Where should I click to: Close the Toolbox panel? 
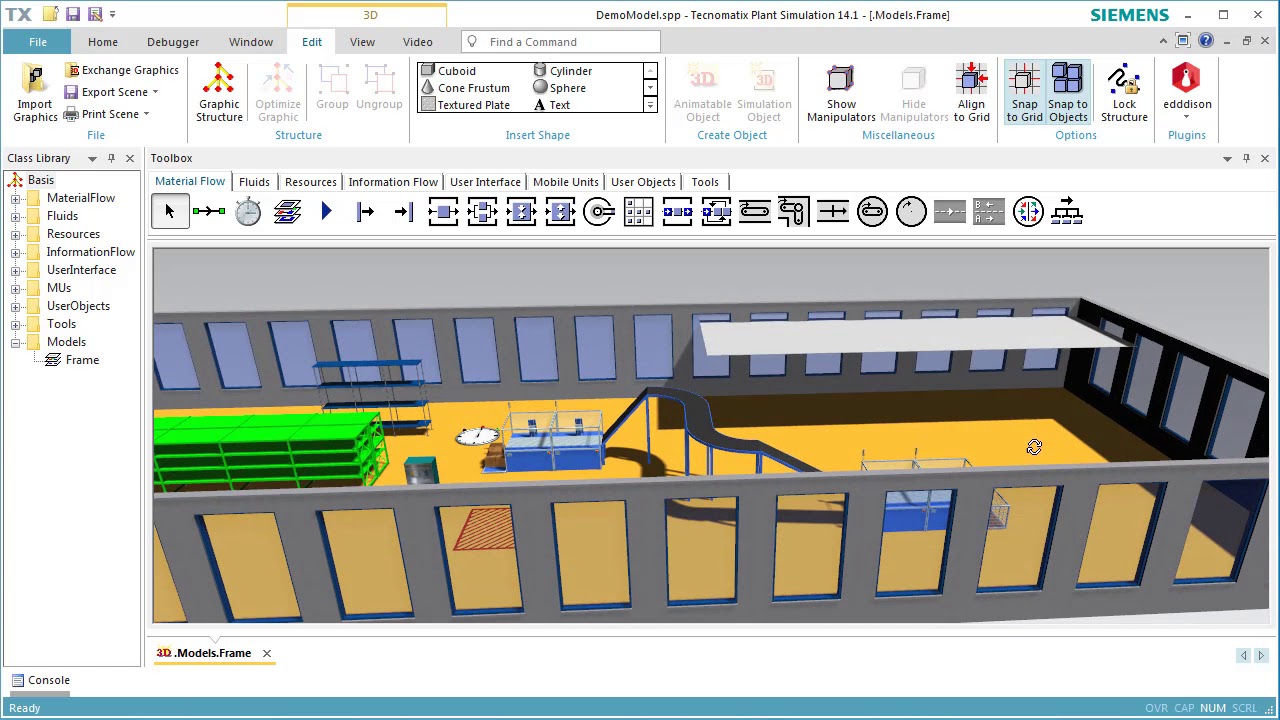click(x=1265, y=158)
